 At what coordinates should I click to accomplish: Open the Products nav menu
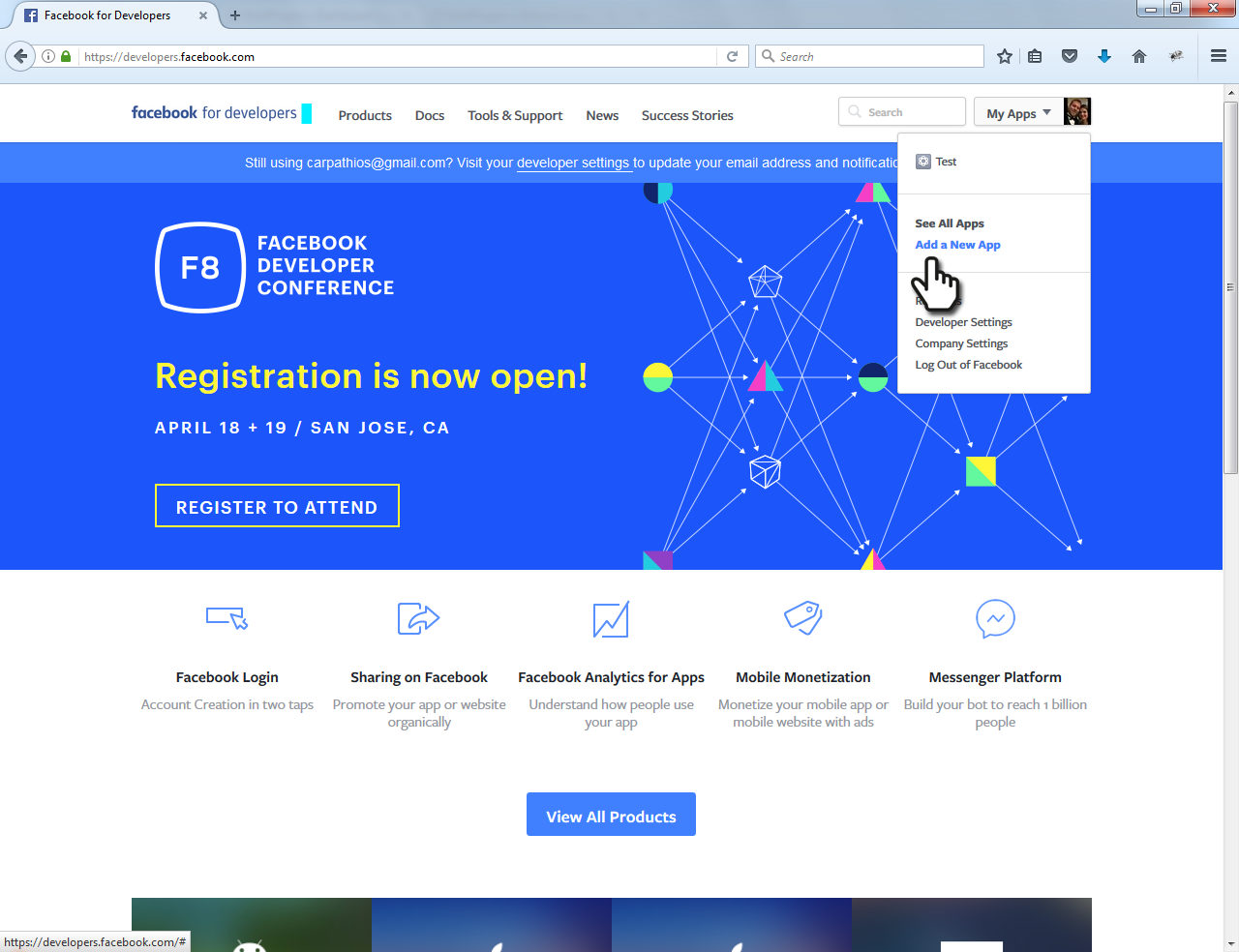tap(365, 115)
